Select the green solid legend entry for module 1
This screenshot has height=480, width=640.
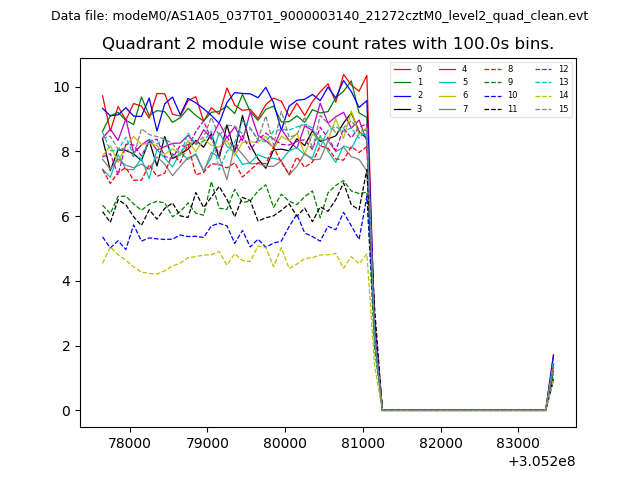click(403, 82)
